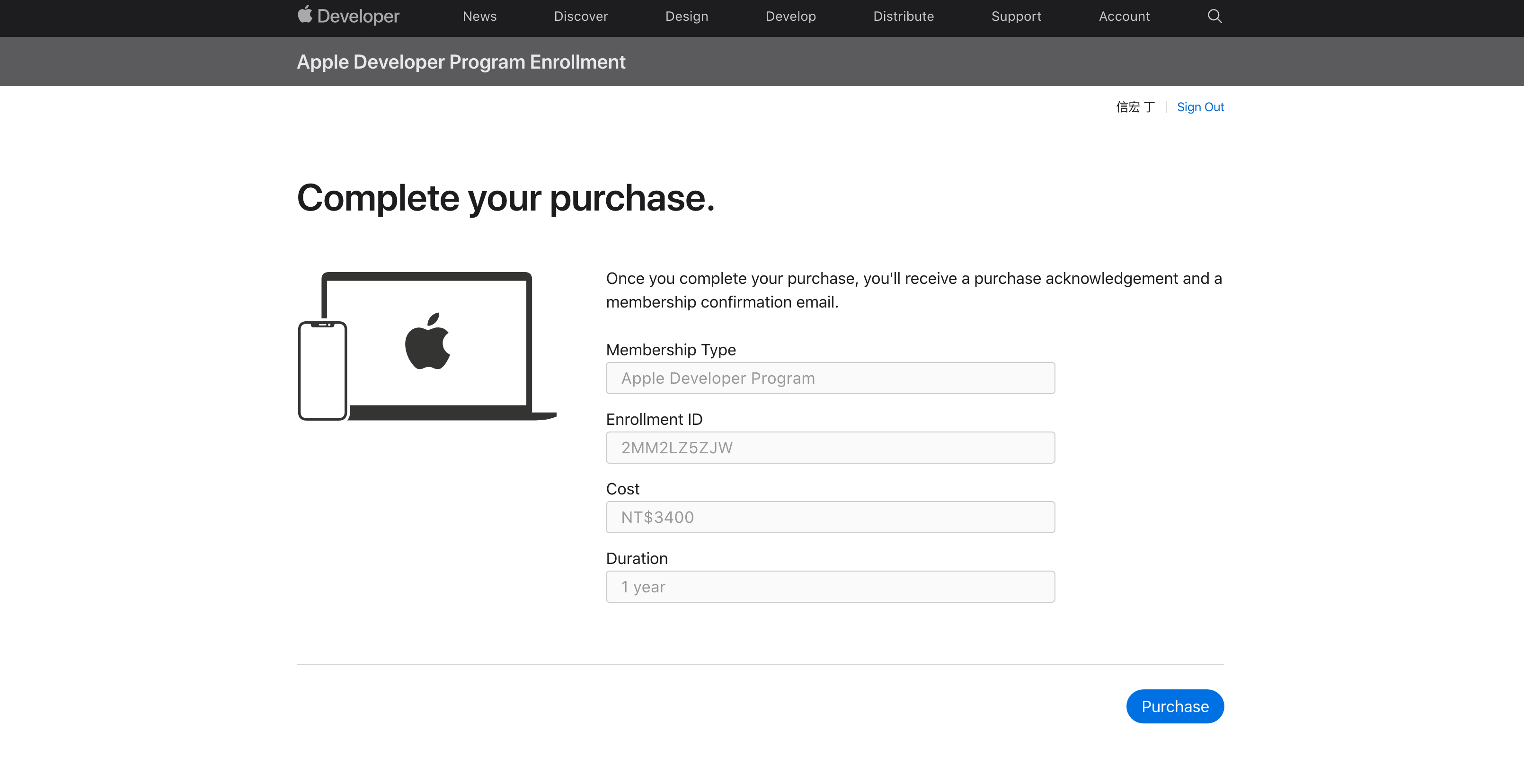
Task: Open the search magnifier icon
Action: click(x=1214, y=16)
